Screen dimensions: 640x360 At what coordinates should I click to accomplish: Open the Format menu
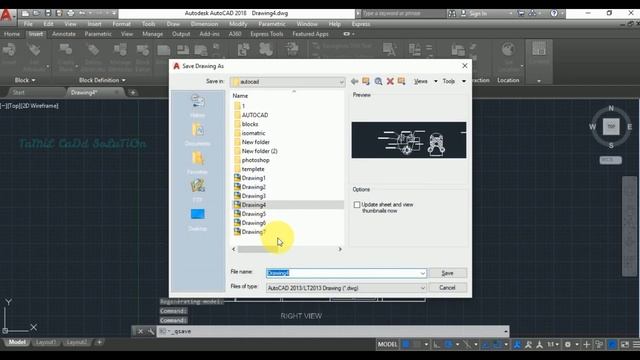[x=121, y=24]
